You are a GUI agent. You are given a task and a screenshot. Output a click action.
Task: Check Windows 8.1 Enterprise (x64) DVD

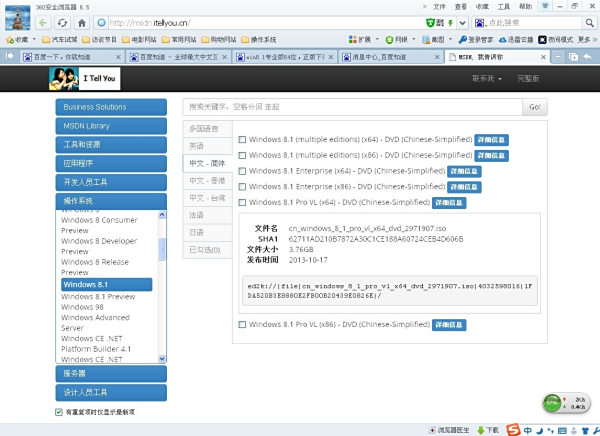click(242, 171)
